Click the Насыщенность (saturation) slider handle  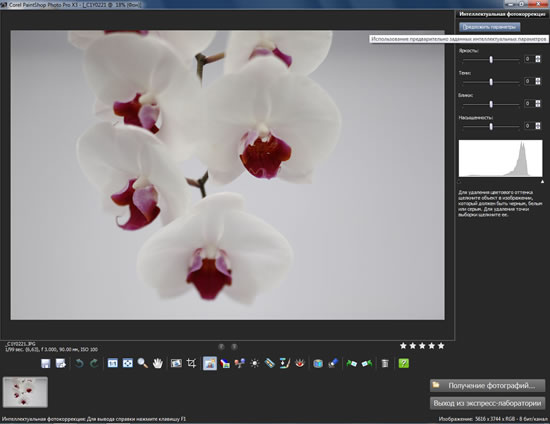point(491,126)
